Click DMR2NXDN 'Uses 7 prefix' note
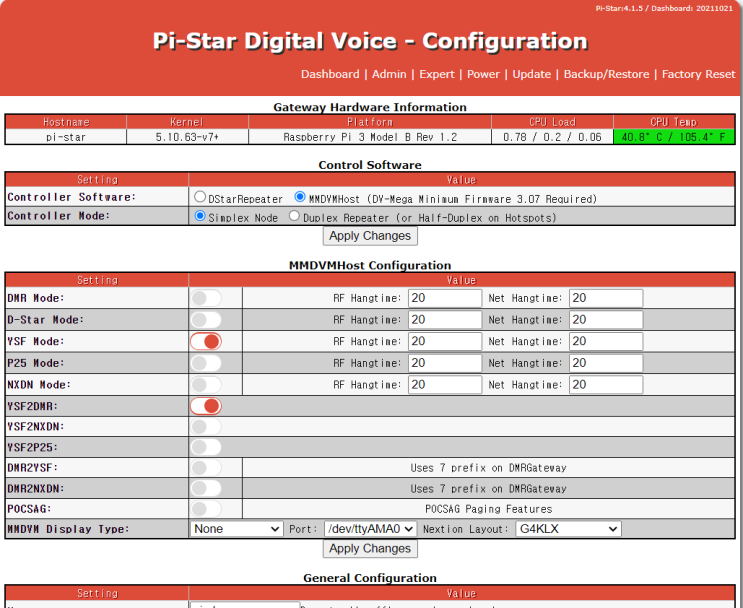The image size is (743, 608). point(489,489)
